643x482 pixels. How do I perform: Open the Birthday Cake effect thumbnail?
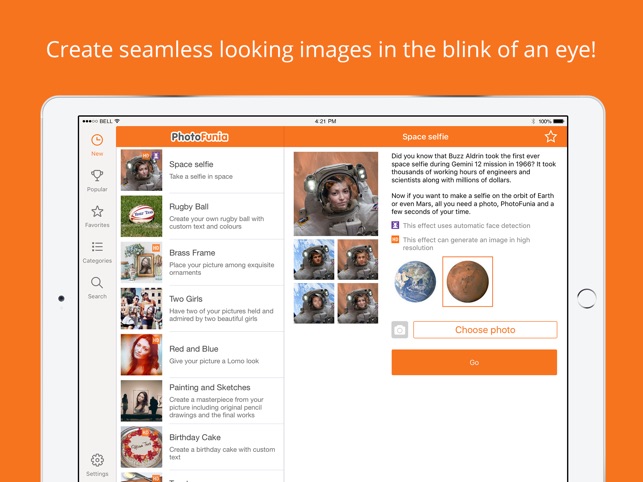[x=141, y=447]
